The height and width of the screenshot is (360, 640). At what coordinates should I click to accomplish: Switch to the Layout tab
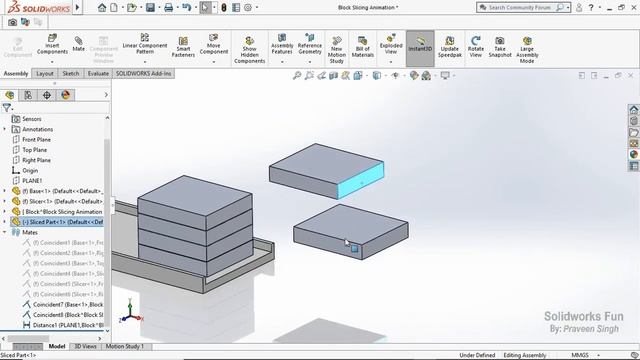[45, 73]
